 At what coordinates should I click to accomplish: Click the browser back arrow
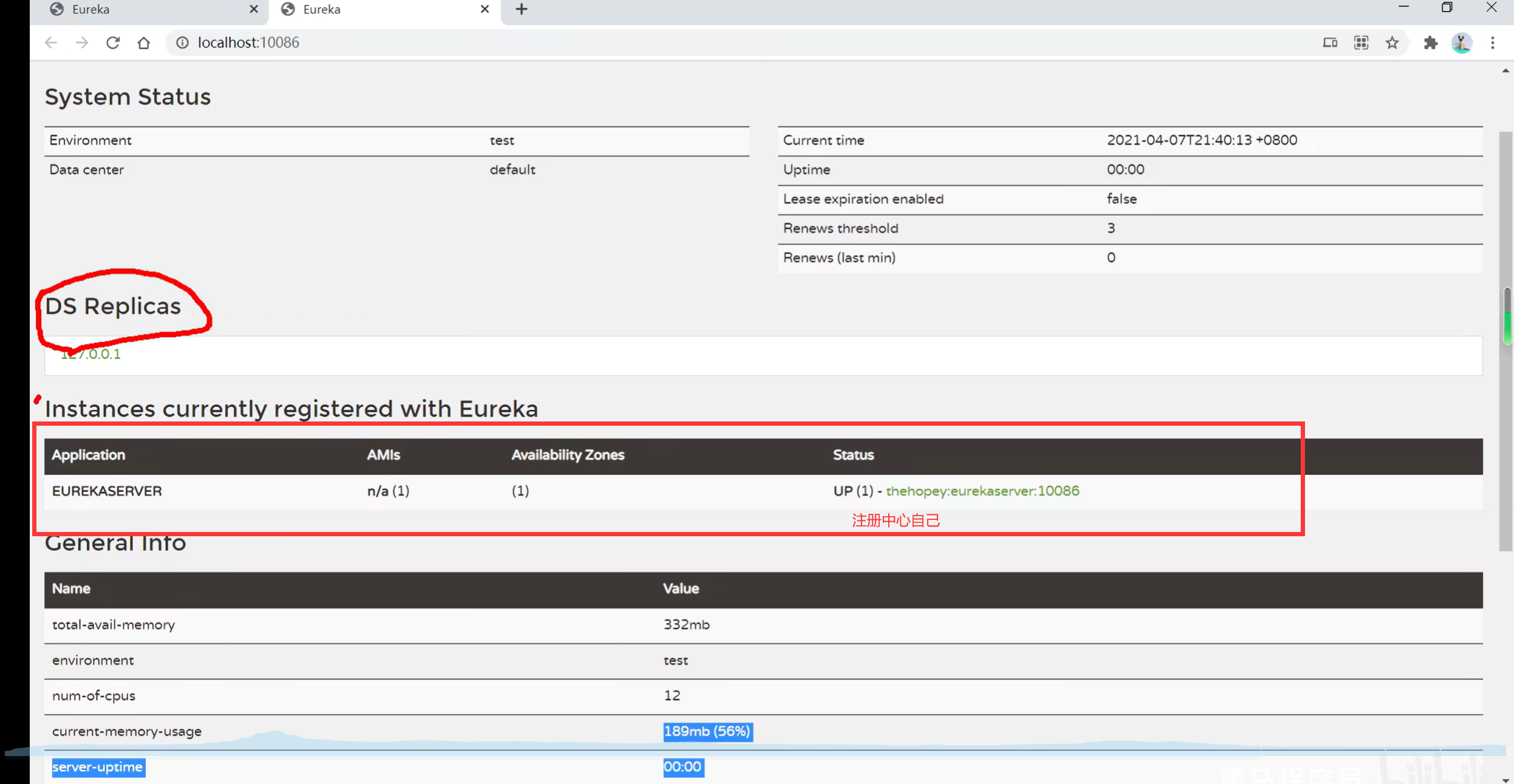click(x=51, y=43)
